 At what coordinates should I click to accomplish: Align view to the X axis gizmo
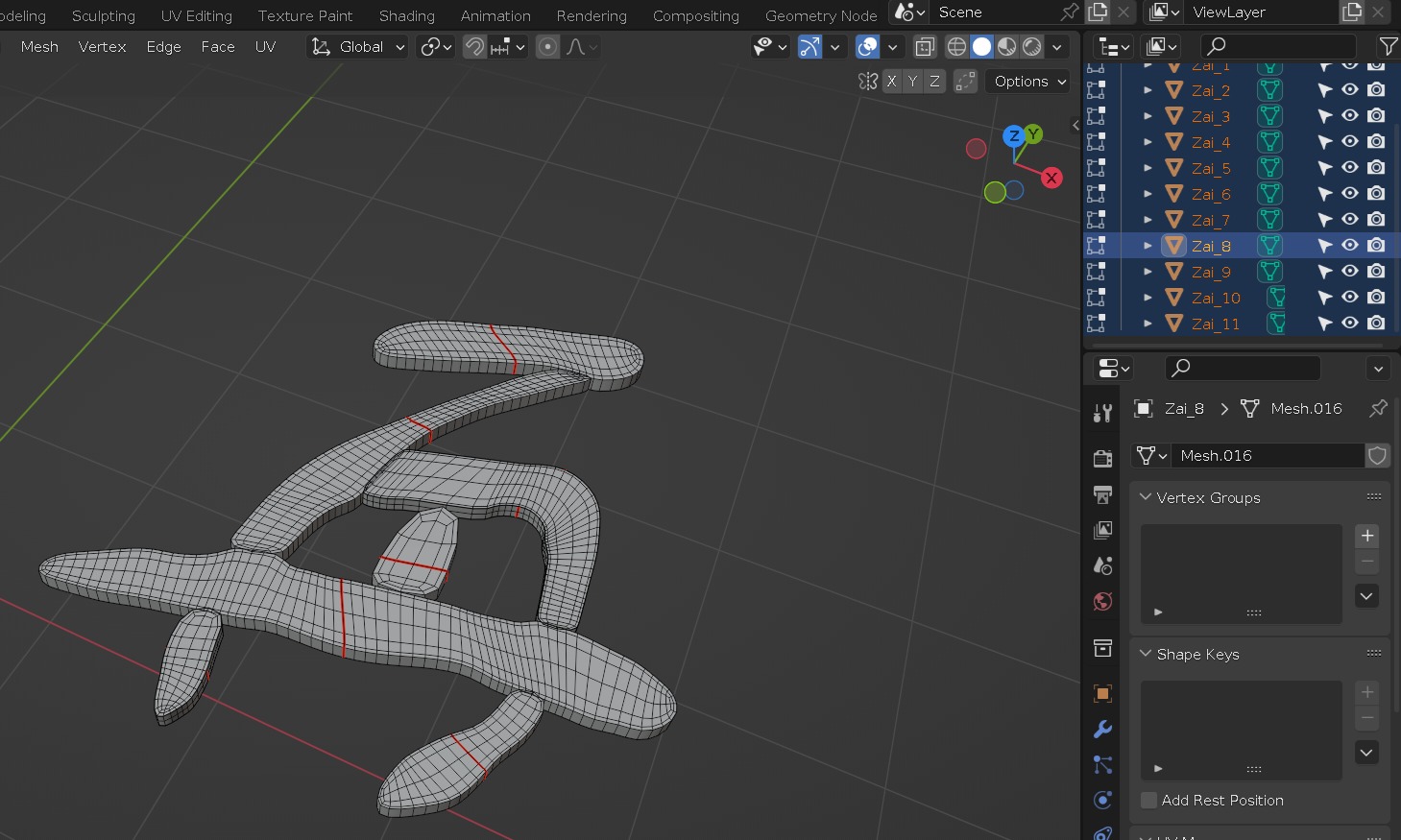[1052, 178]
